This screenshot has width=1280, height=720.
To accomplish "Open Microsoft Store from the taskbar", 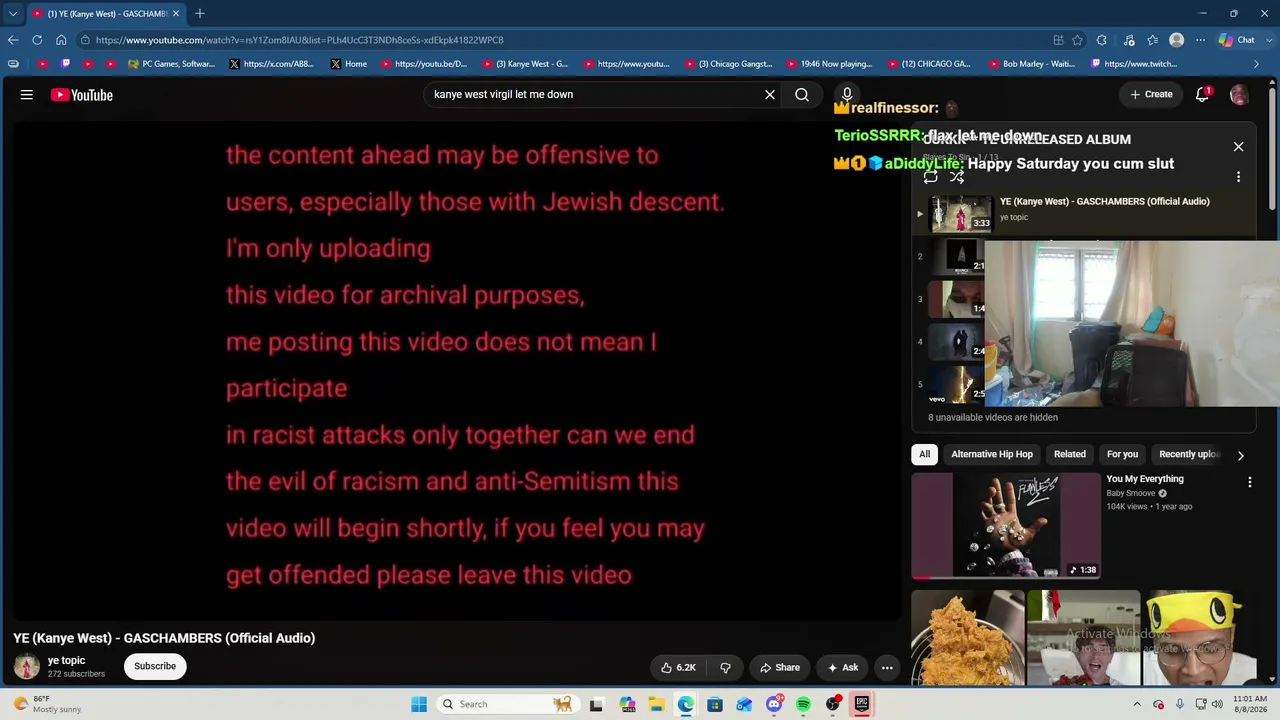I will click(x=715, y=704).
